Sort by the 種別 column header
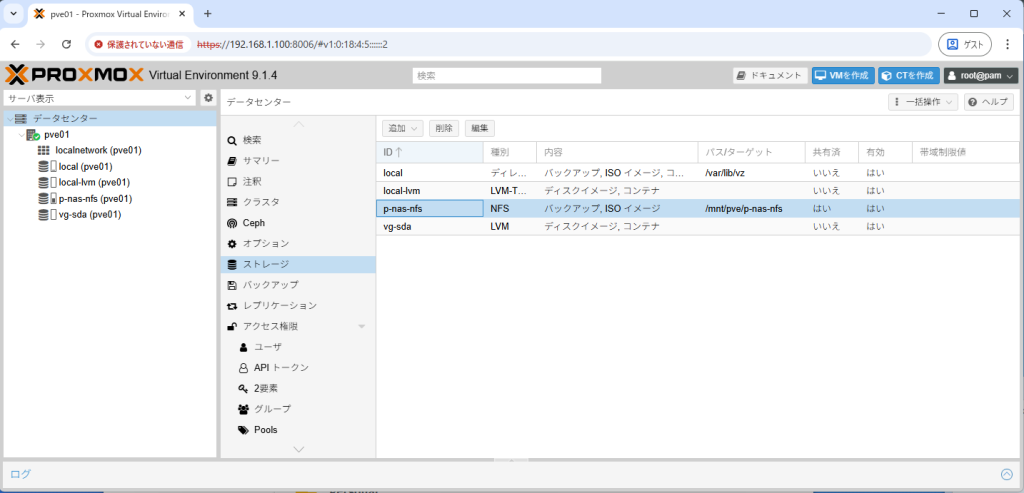1024x493 pixels. click(x=509, y=152)
